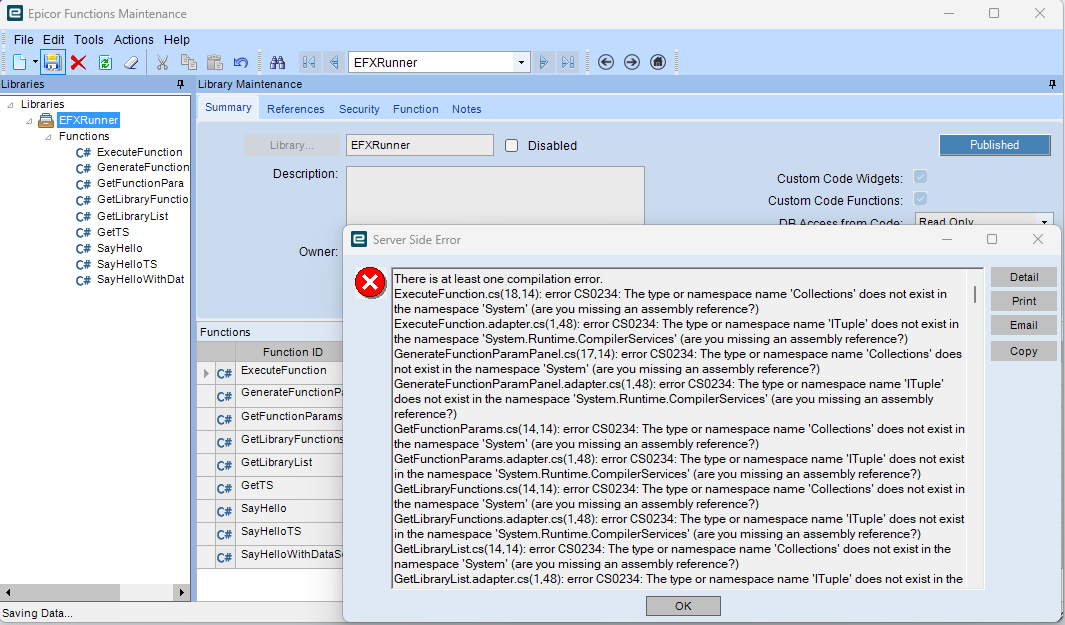Click into the Library name field EFXRunner
Viewport: 1065px width, 625px height.
420,145
